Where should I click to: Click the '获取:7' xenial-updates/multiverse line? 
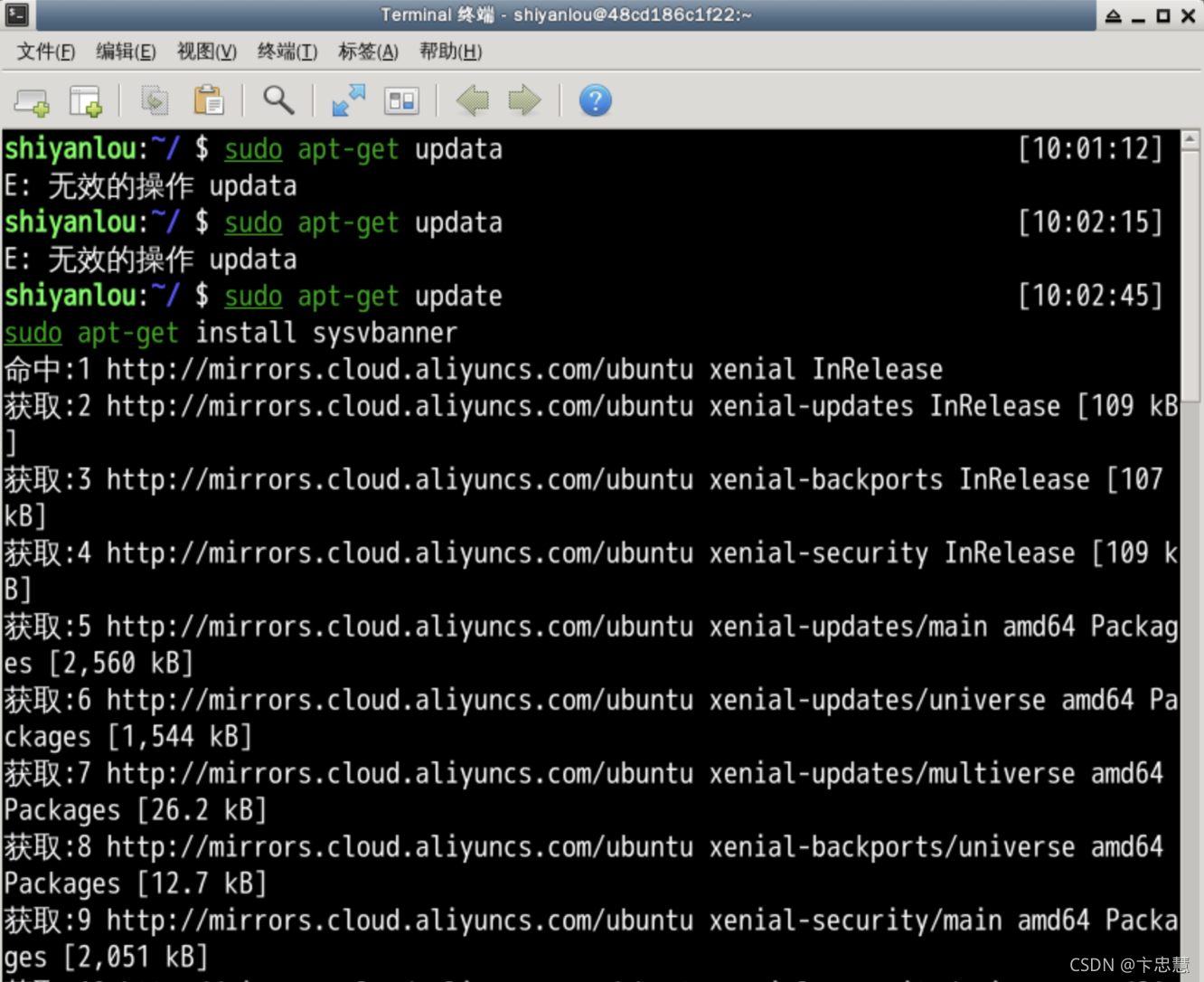point(584,773)
